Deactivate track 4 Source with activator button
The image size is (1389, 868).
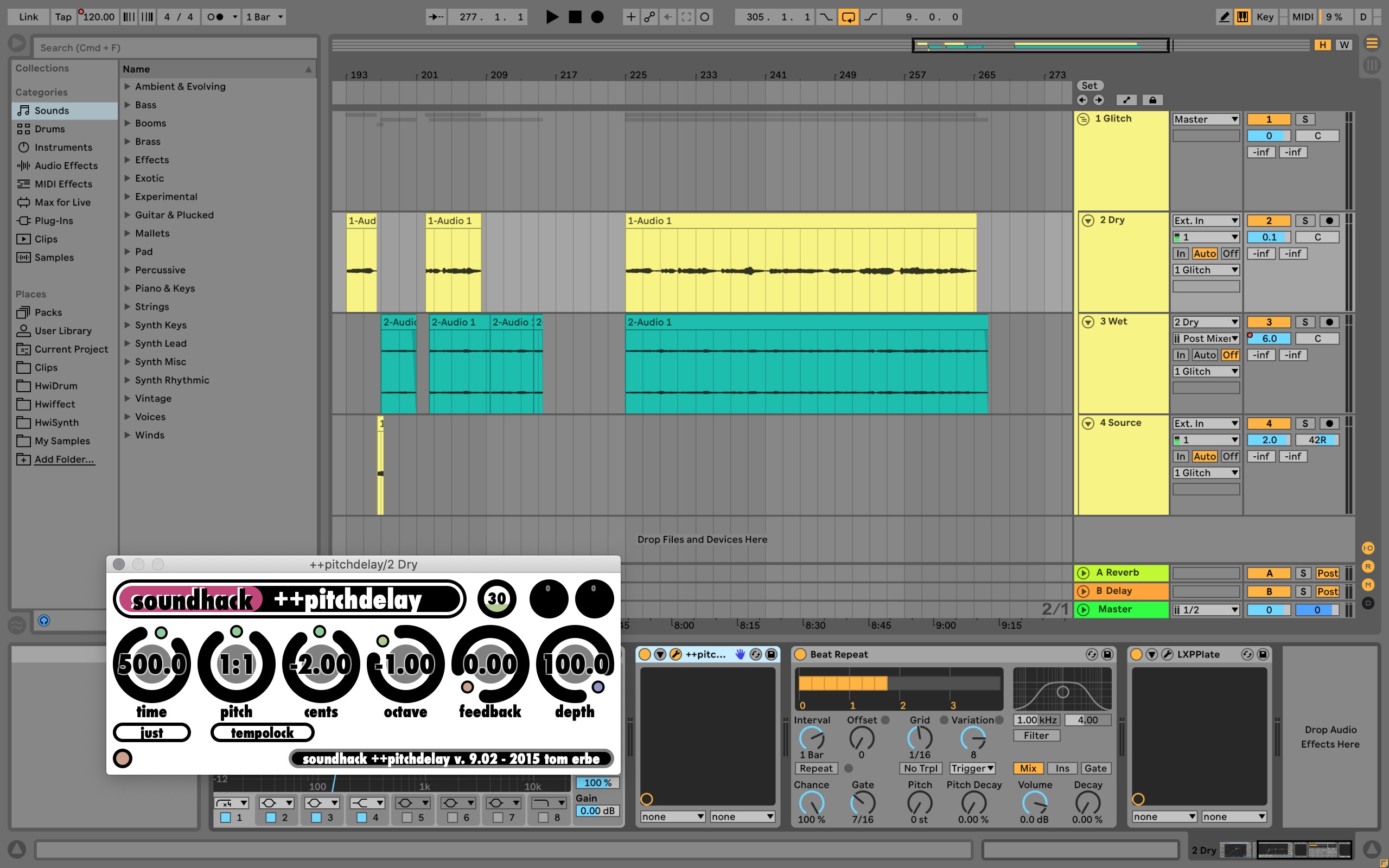[x=1269, y=424]
